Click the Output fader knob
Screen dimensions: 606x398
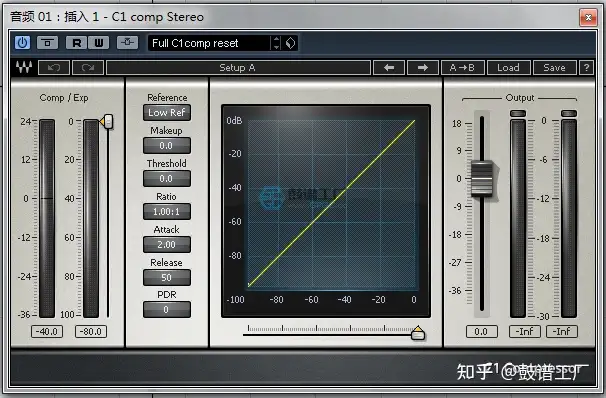tap(482, 179)
